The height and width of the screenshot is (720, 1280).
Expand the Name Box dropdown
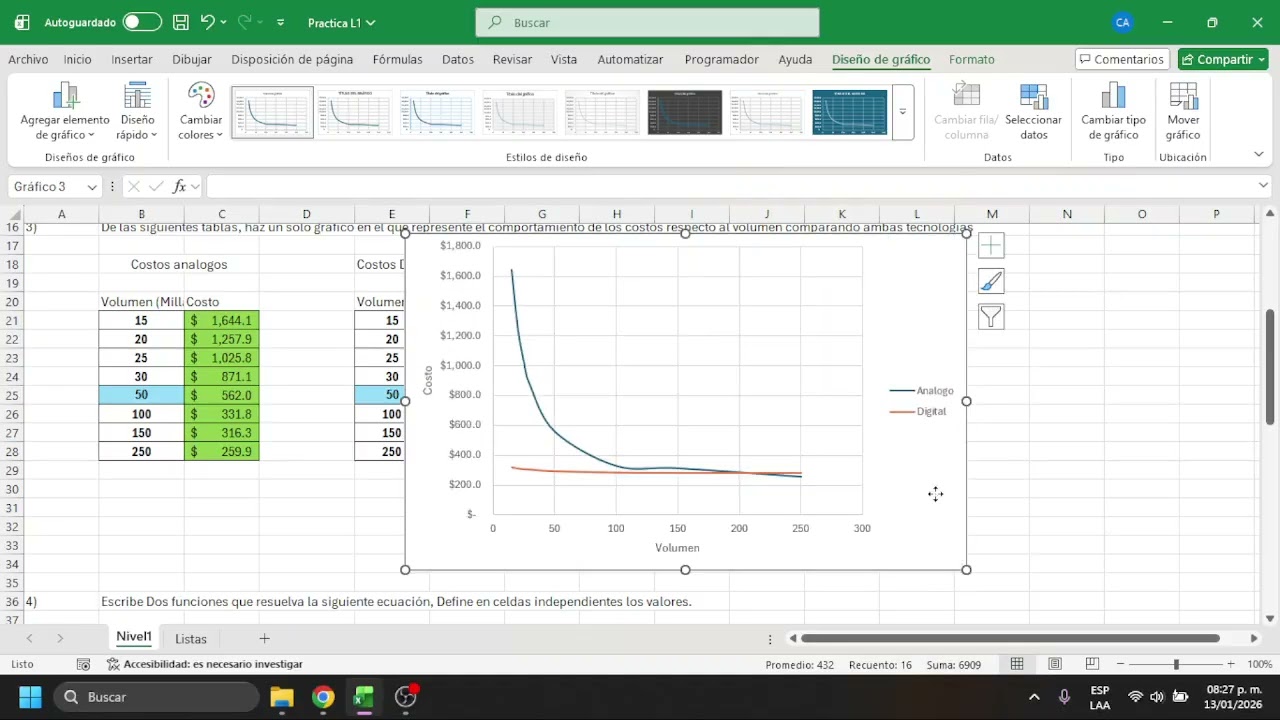(x=92, y=187)
